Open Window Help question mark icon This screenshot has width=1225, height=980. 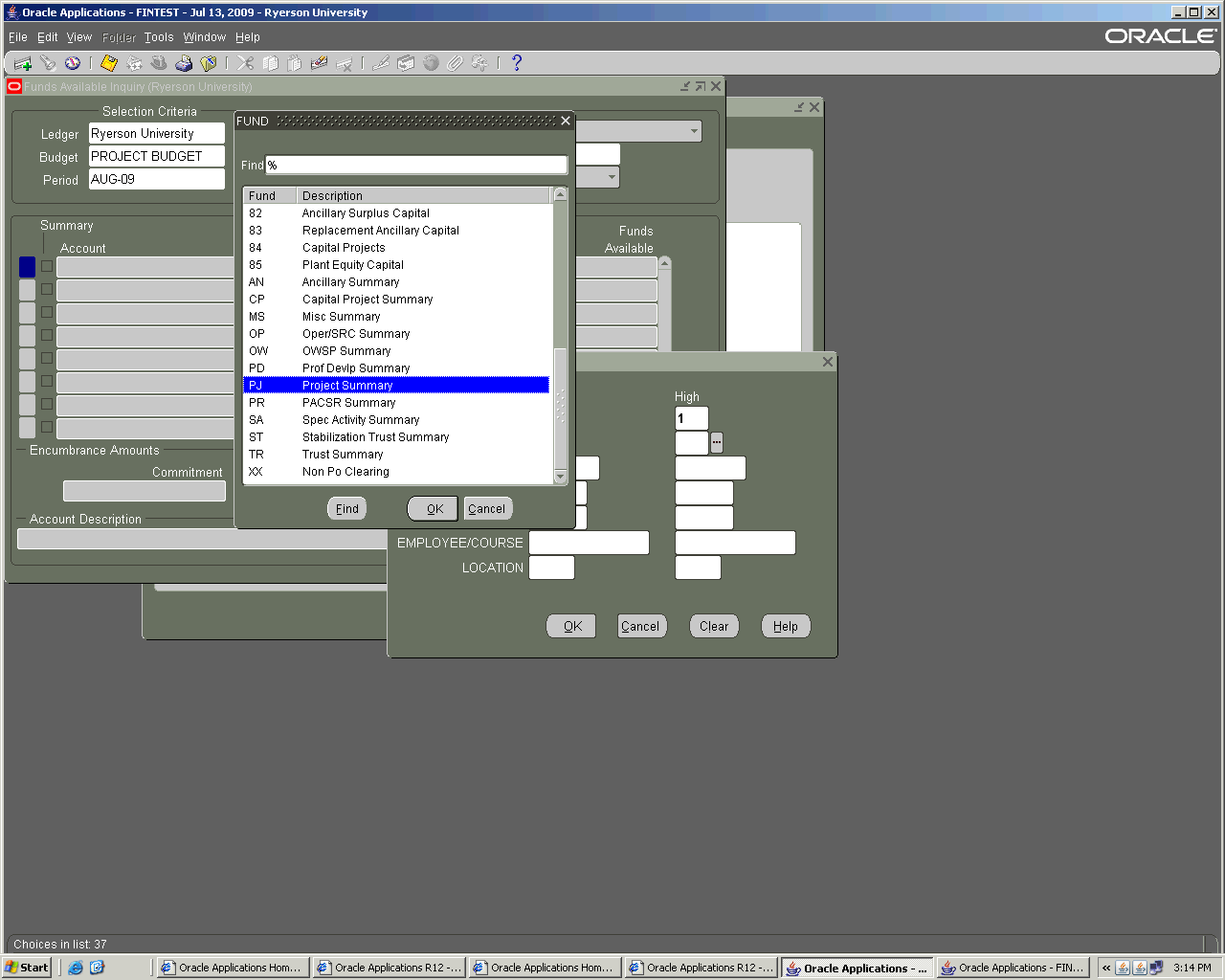point(517,63)
